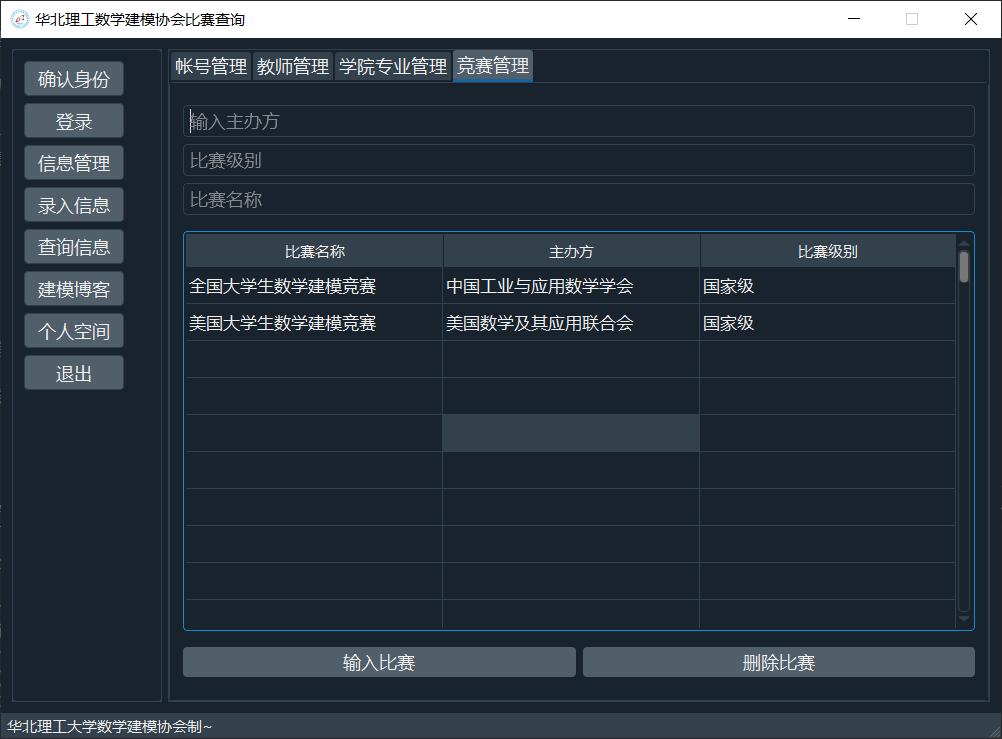Click the 比赛级别 text field

pos(578,160)
